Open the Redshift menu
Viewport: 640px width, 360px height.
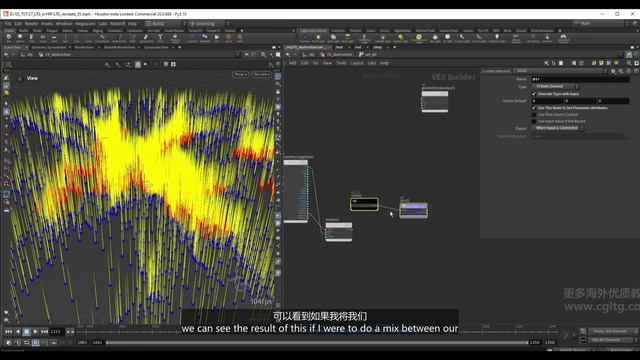pos(118,24)
